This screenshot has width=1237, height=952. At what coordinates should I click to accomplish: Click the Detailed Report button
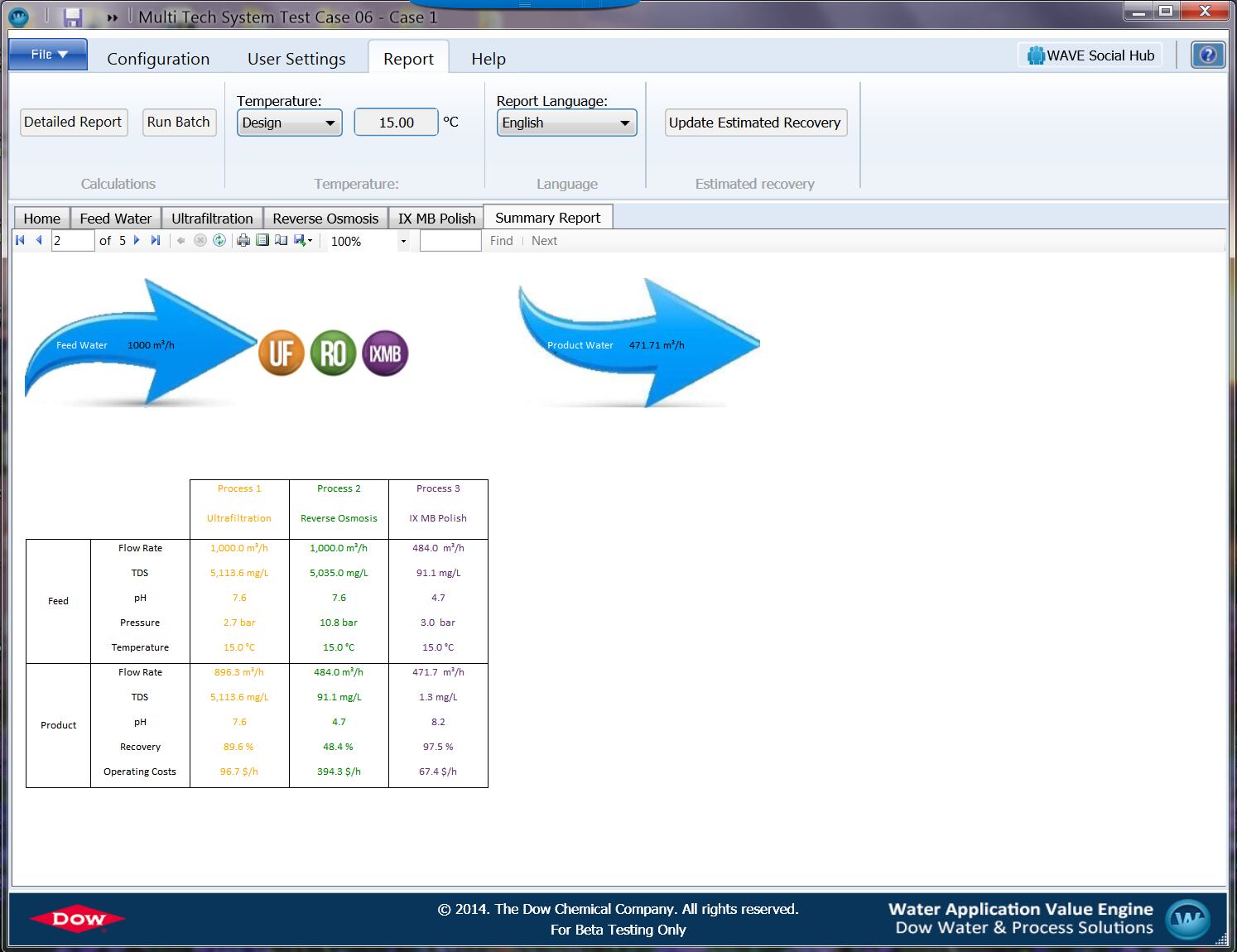(73, 123)
